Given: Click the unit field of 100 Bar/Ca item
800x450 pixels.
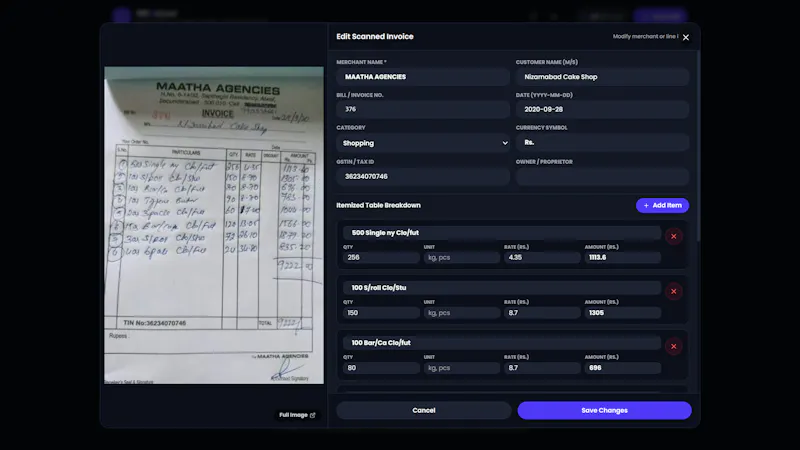Looking at the screenshot, I should tap(462, 368).
